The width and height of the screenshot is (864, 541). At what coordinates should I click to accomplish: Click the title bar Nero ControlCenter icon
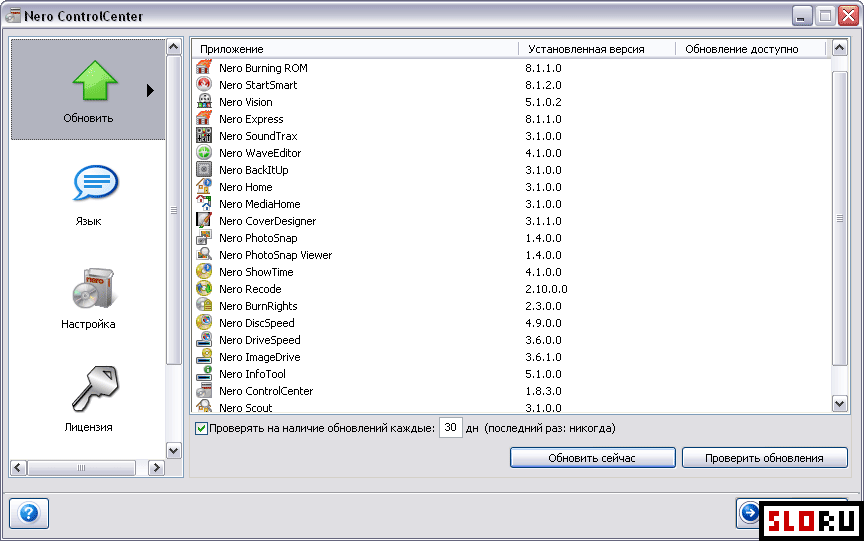click(13, 15)
